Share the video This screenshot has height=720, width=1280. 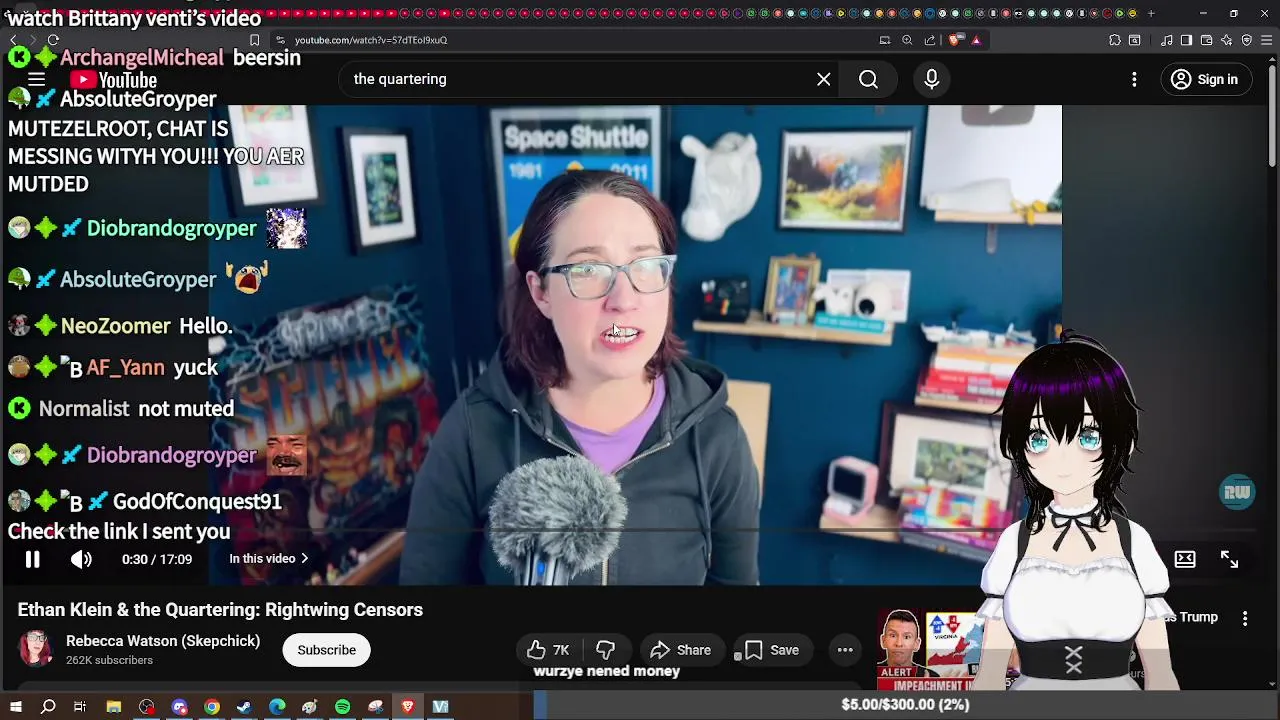coord(681,650)
